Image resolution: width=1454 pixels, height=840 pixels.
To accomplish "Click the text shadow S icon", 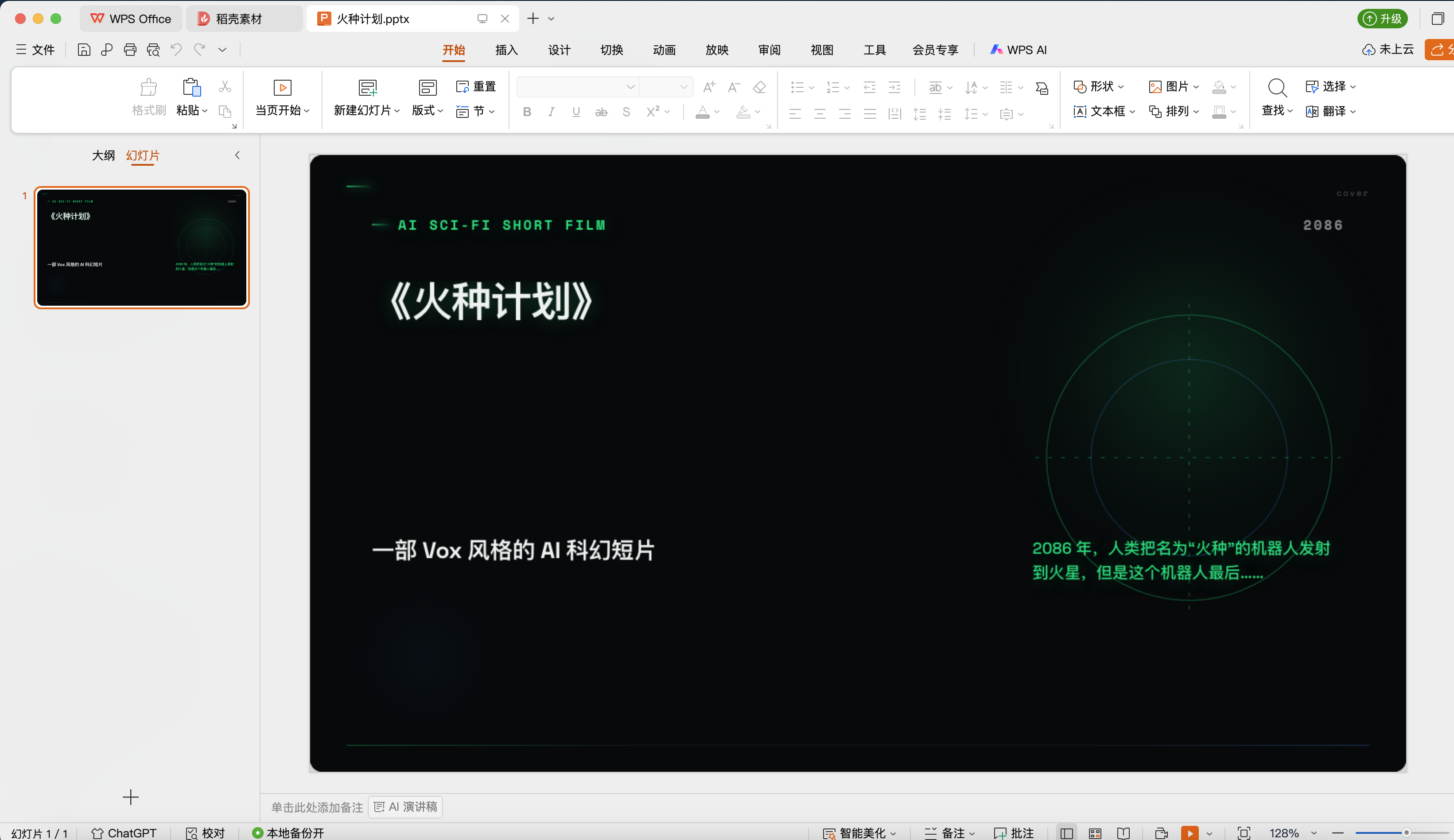I will (626, 112).
